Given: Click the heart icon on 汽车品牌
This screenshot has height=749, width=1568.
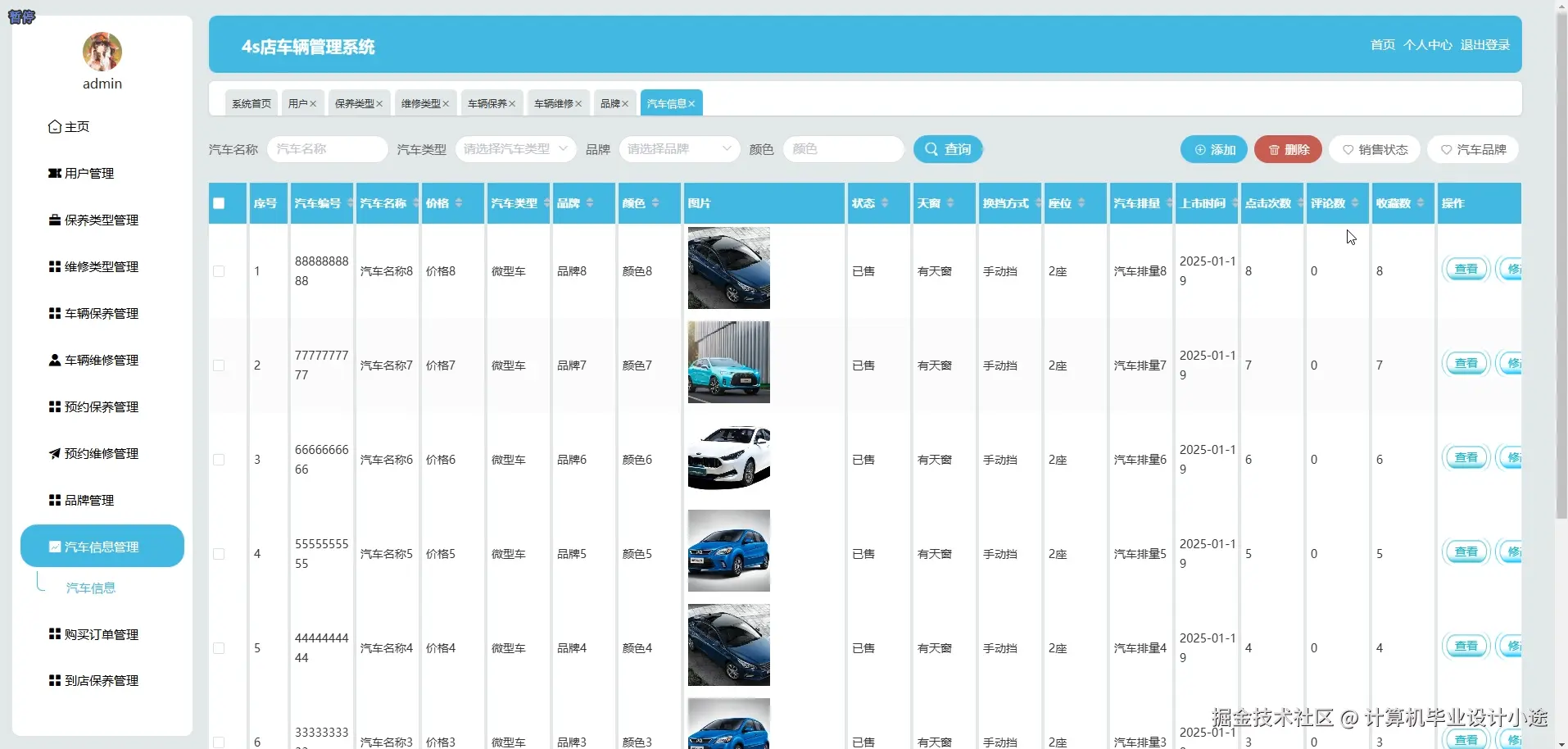Looking at the screenshot, I should (x=1446, y=150).
